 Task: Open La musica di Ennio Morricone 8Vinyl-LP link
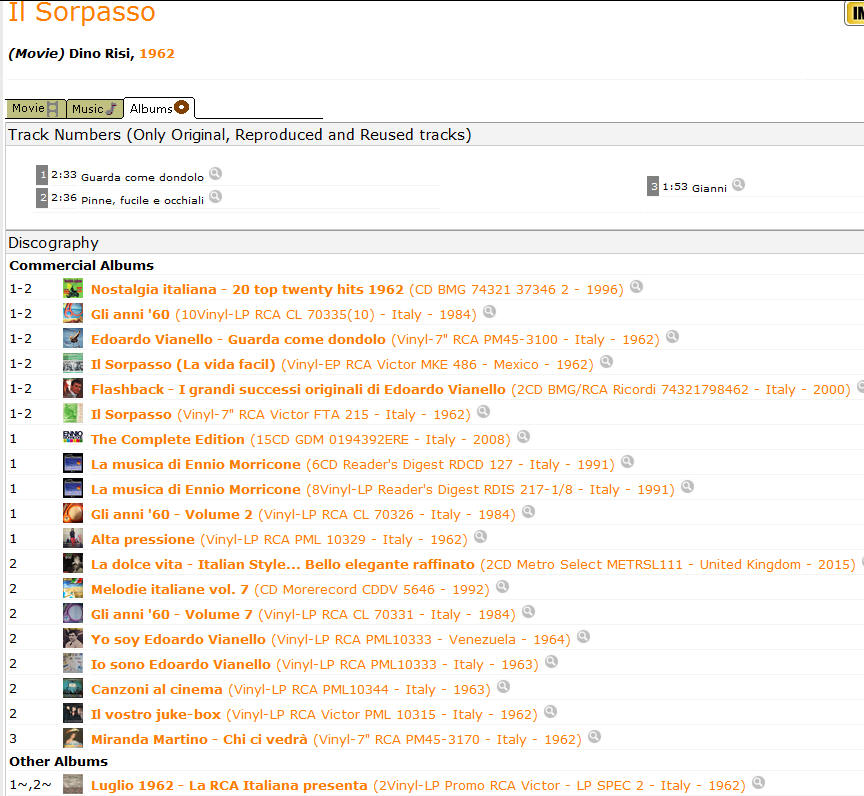coord(382,490)
